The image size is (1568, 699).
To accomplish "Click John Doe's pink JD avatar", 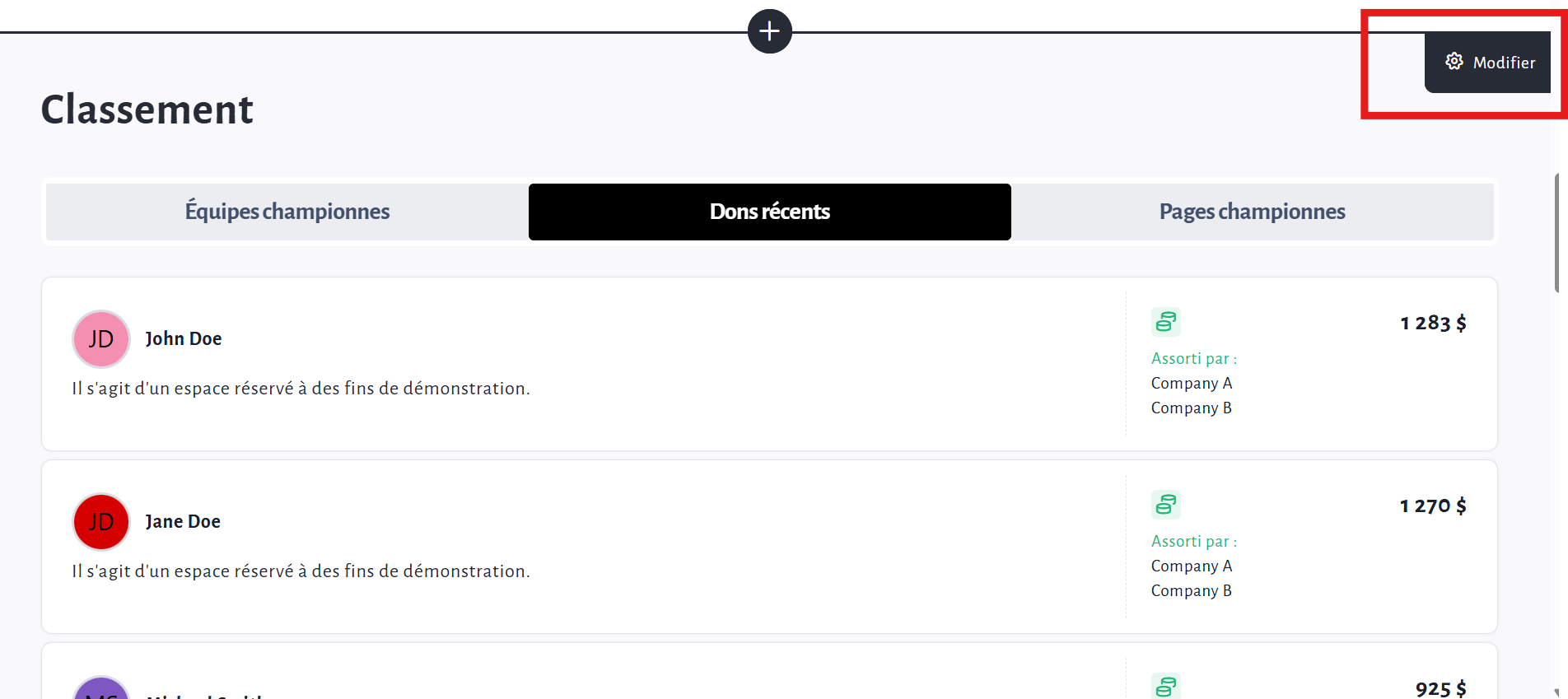I will pos(101,339).
